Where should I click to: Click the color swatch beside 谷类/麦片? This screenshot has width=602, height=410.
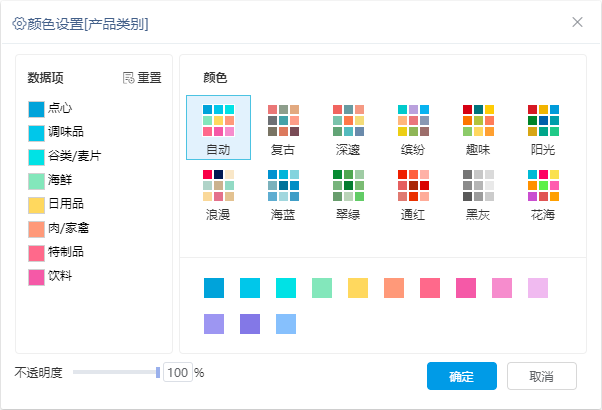[x=36, y=157]
